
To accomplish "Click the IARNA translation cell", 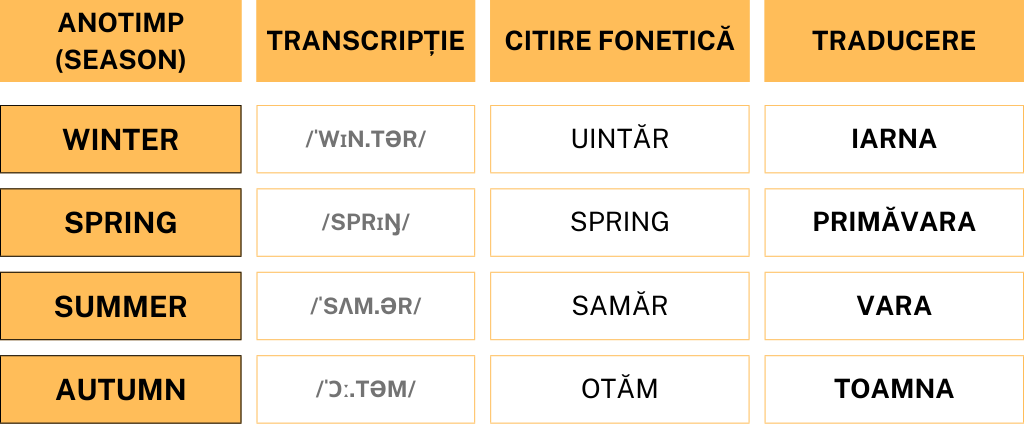I will pos(893,139).
